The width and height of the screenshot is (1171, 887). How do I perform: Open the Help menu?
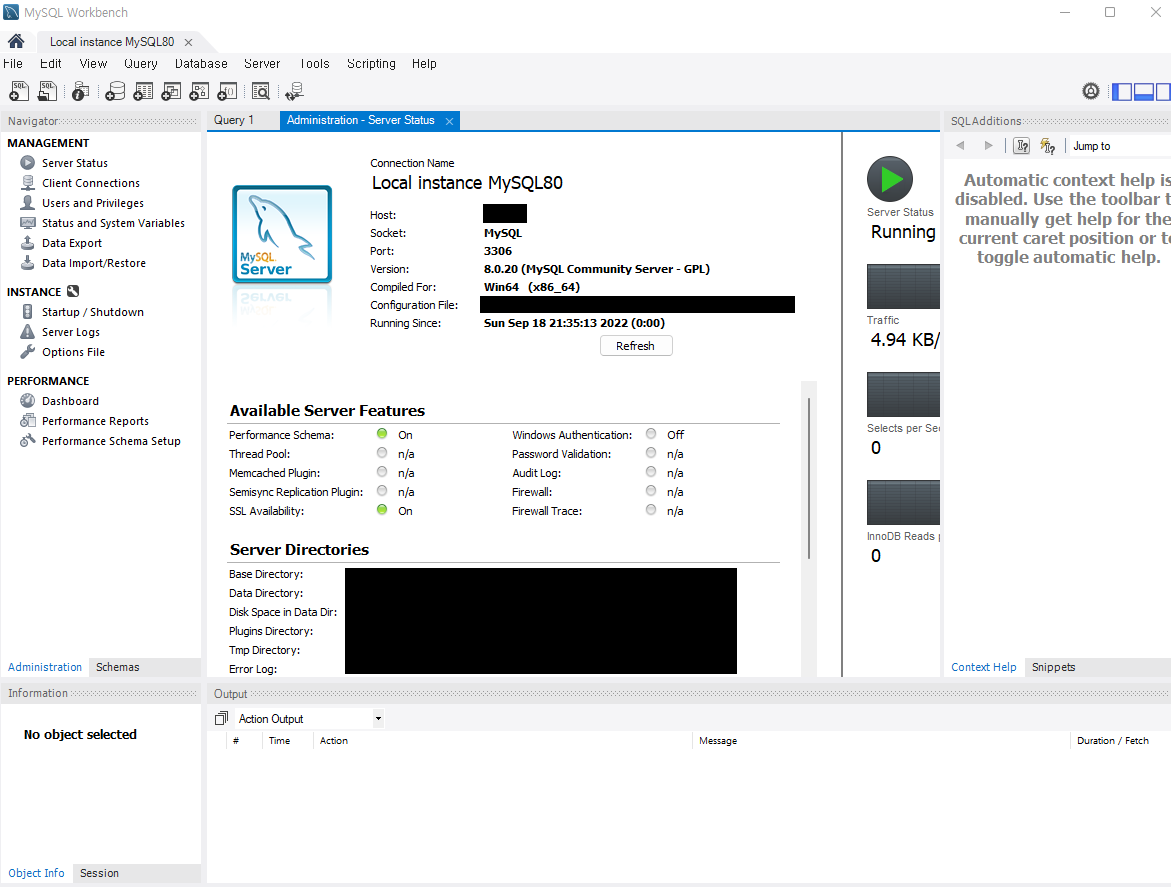pyautogui.click(x=424, y=63)
